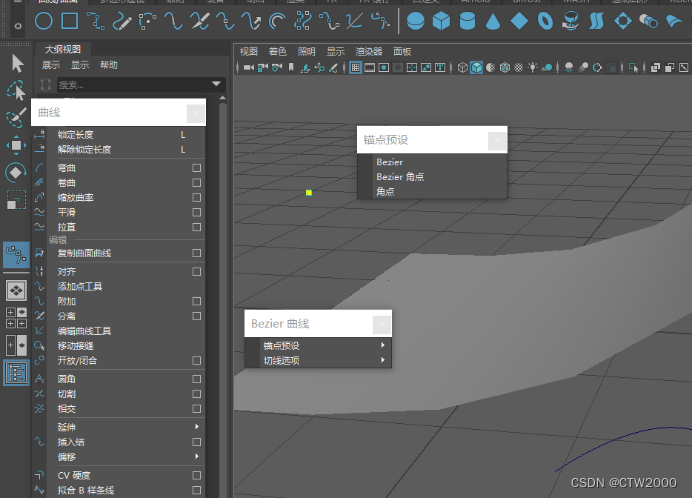This screenshot has height=498, width=693.
Task: Create a NURBS plane diamond icon
Action: coord(519,21)
